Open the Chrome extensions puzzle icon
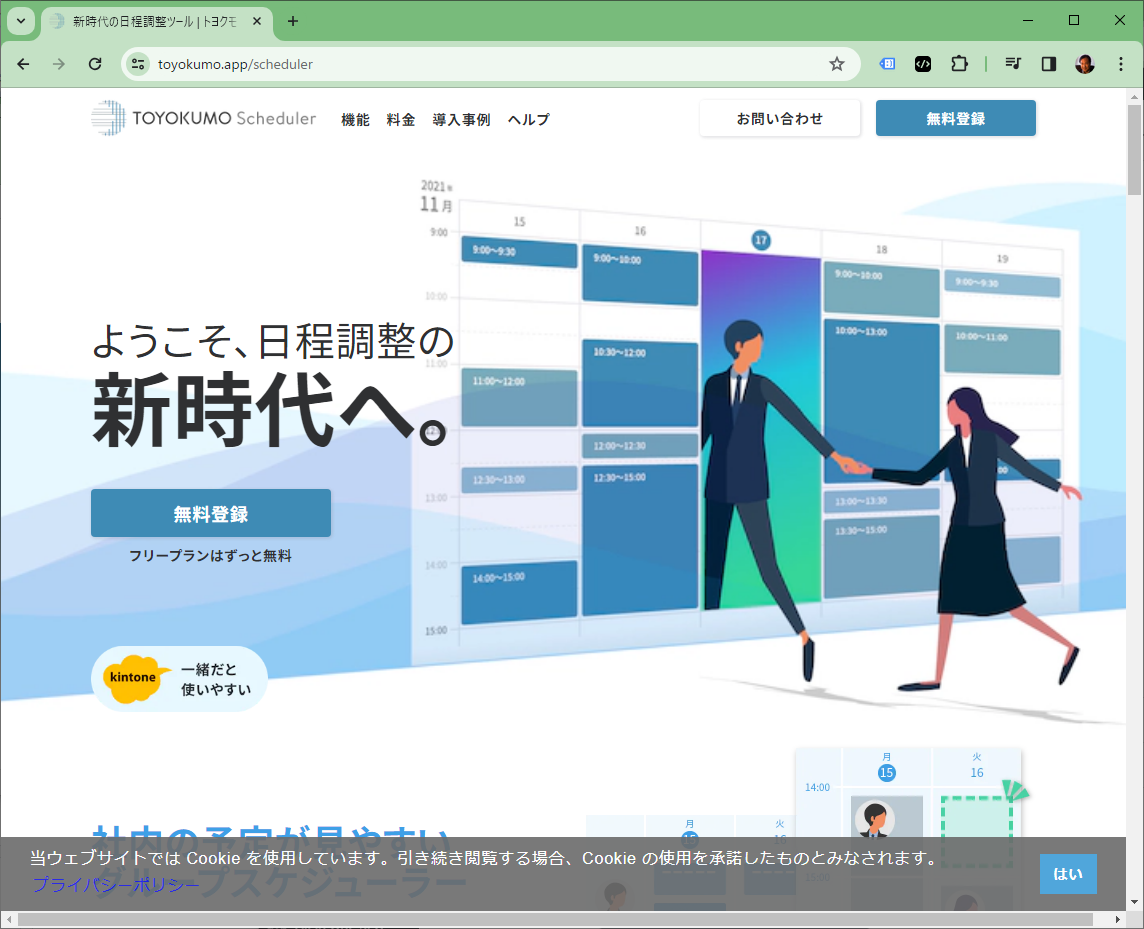 click(959, 64)
